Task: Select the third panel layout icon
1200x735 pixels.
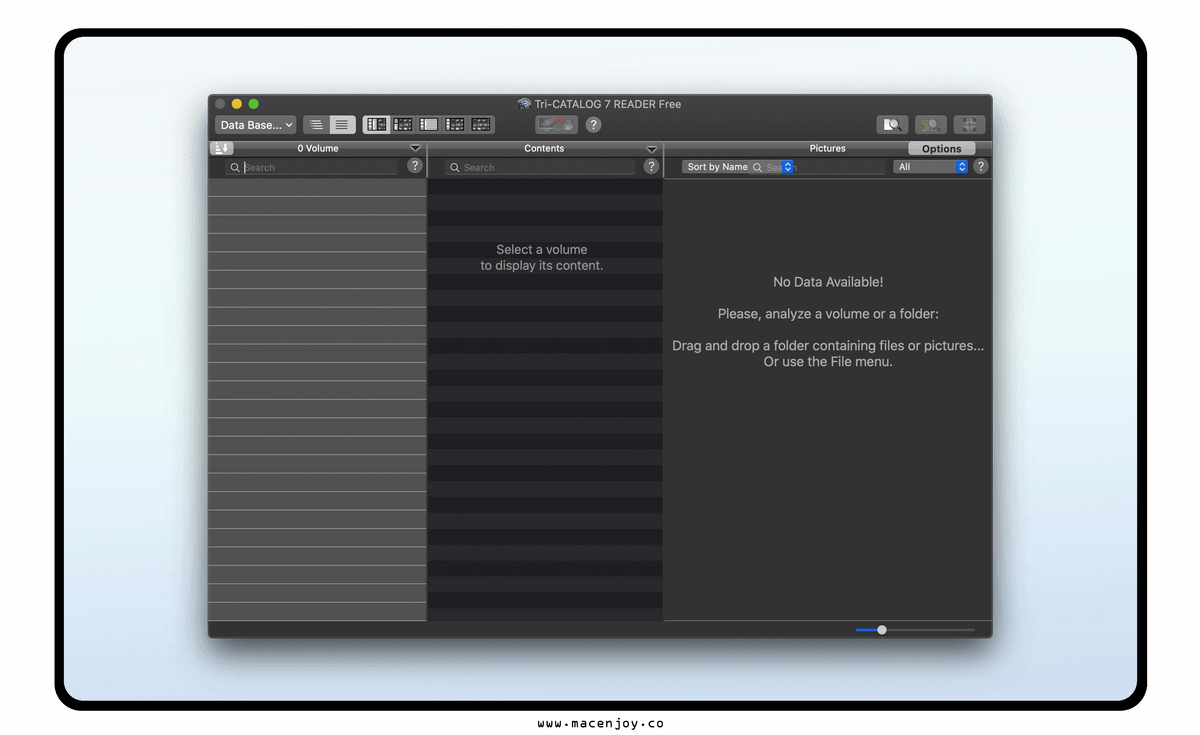Action: point(429,125)
